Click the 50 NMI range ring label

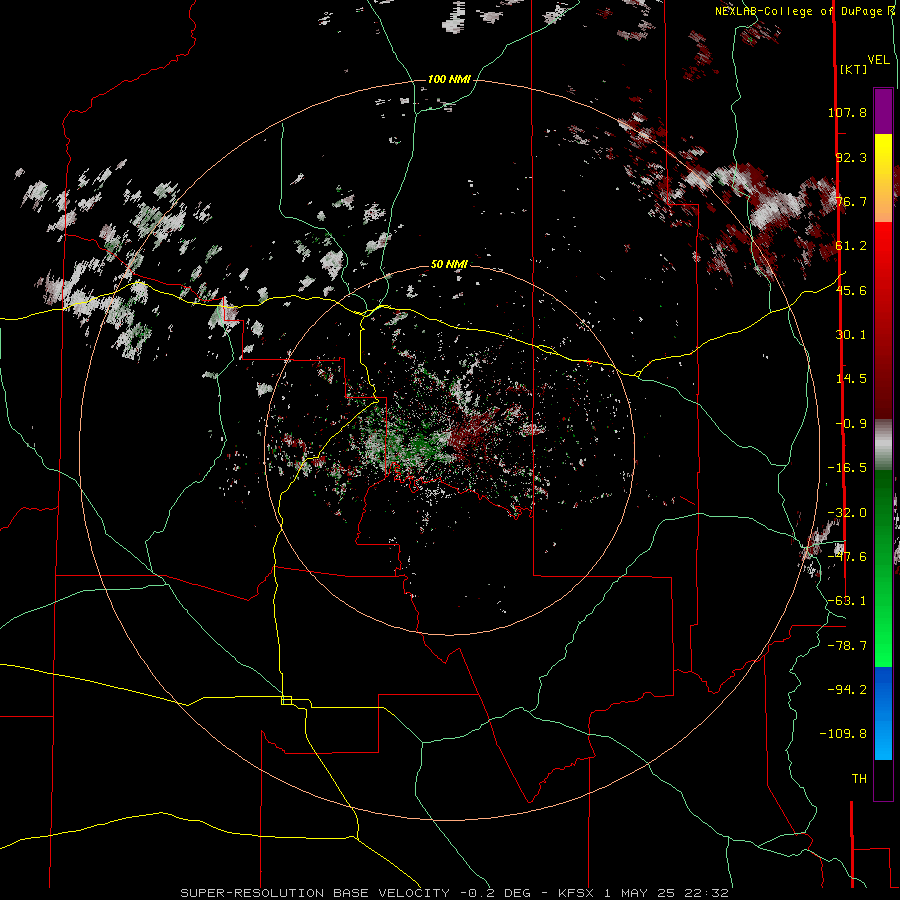(449, 264)
